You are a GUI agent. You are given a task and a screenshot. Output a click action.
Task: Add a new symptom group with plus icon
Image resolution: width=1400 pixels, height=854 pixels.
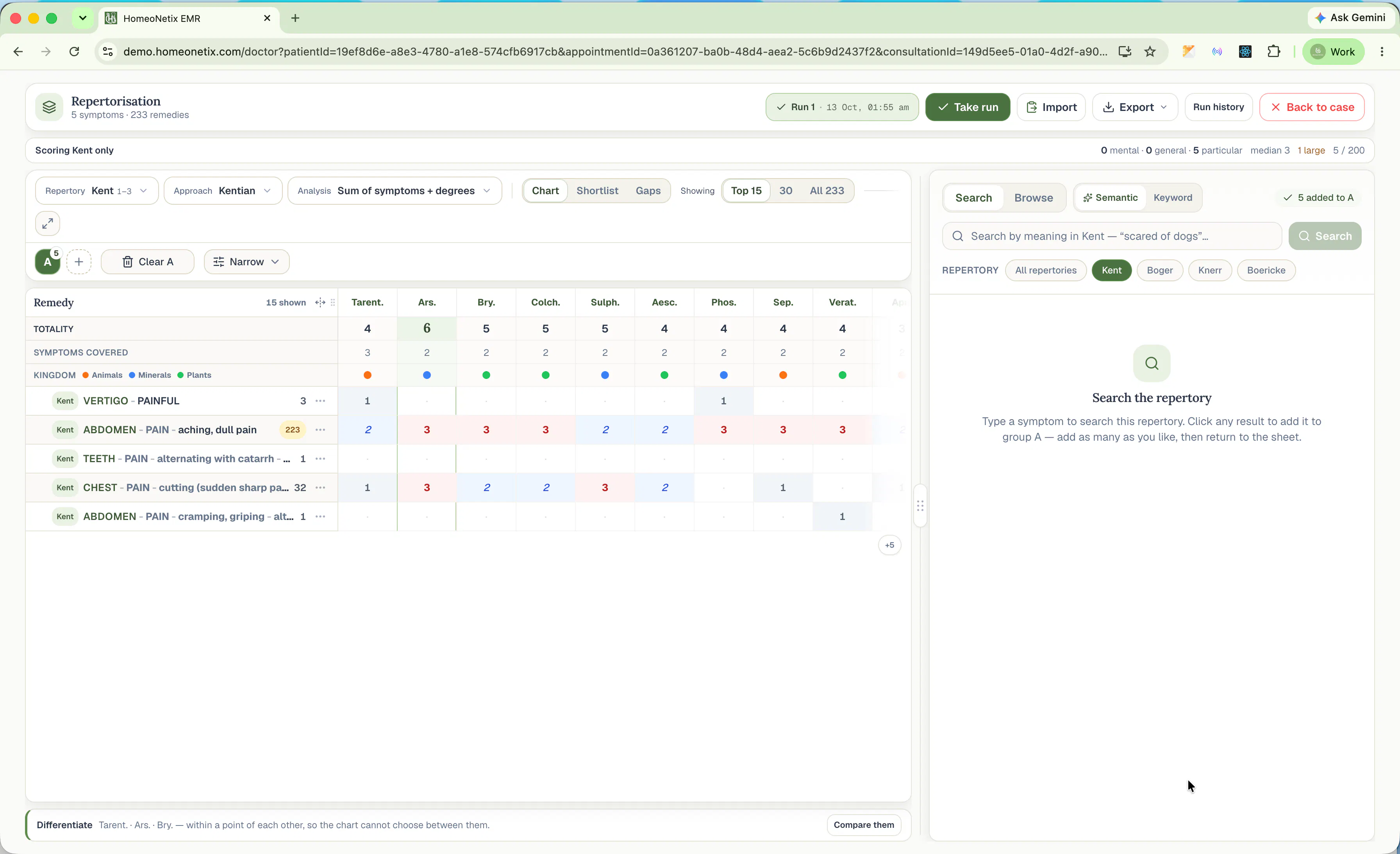coord(79,261)
